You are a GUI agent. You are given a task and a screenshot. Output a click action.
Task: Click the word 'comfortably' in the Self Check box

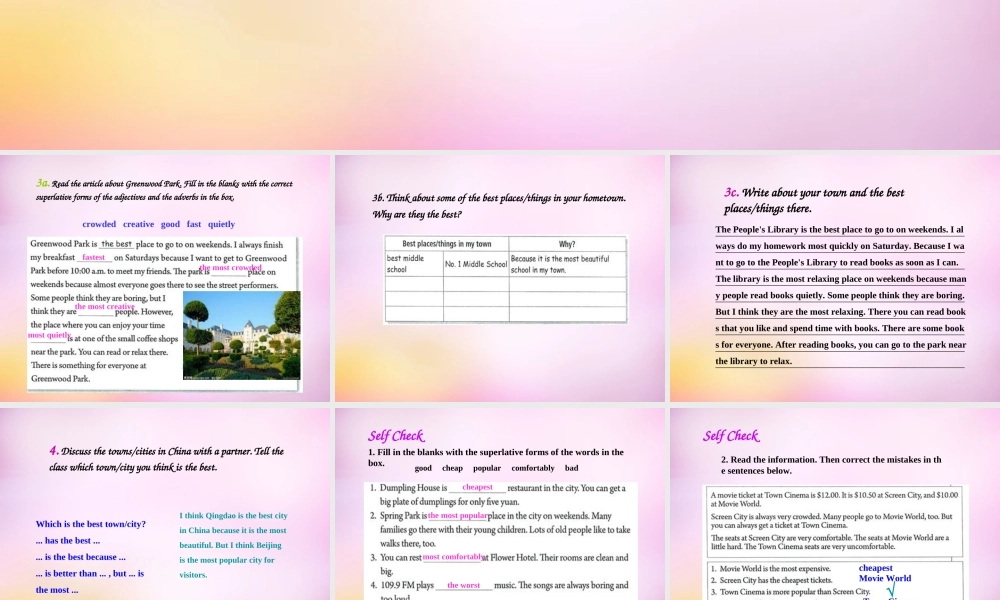(533, 468)
